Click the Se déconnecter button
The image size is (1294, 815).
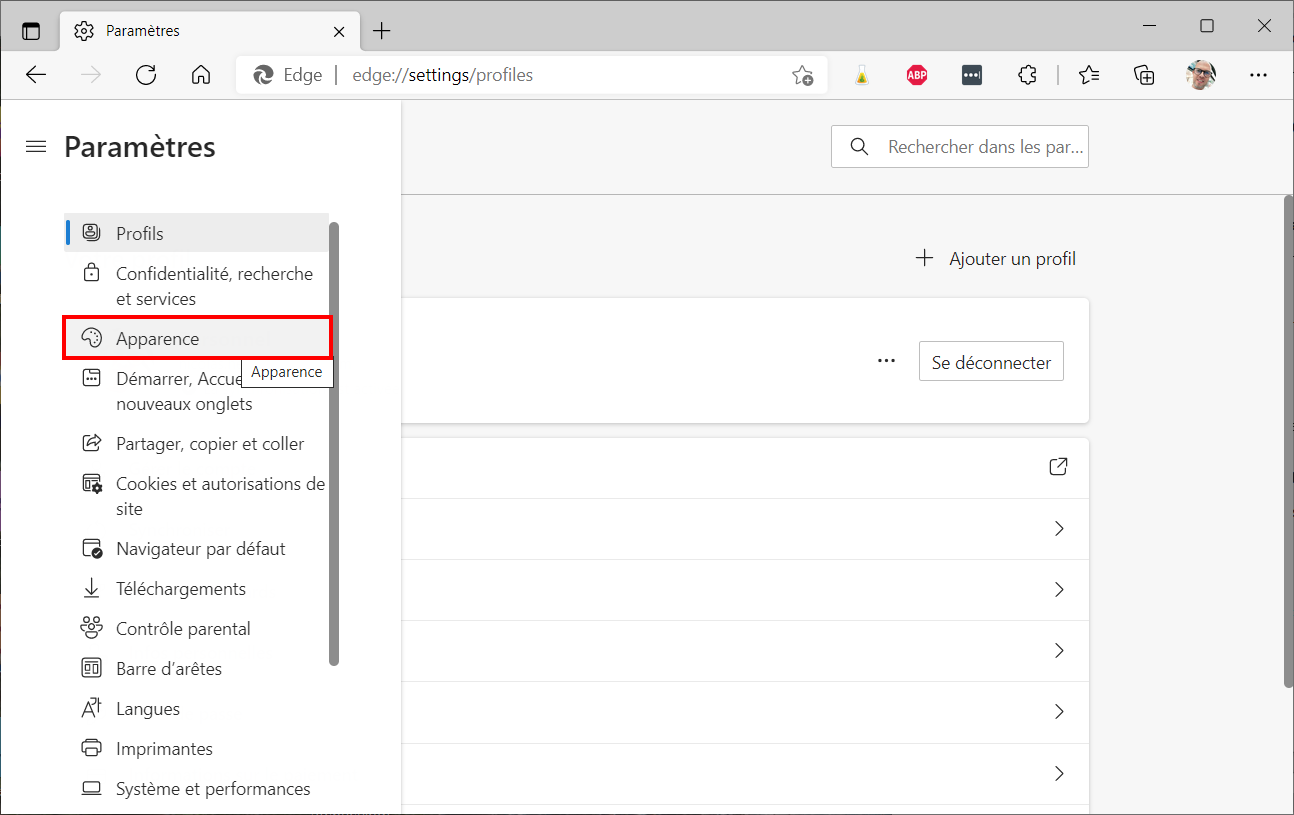pyautogui.click(x=991, y=362)
